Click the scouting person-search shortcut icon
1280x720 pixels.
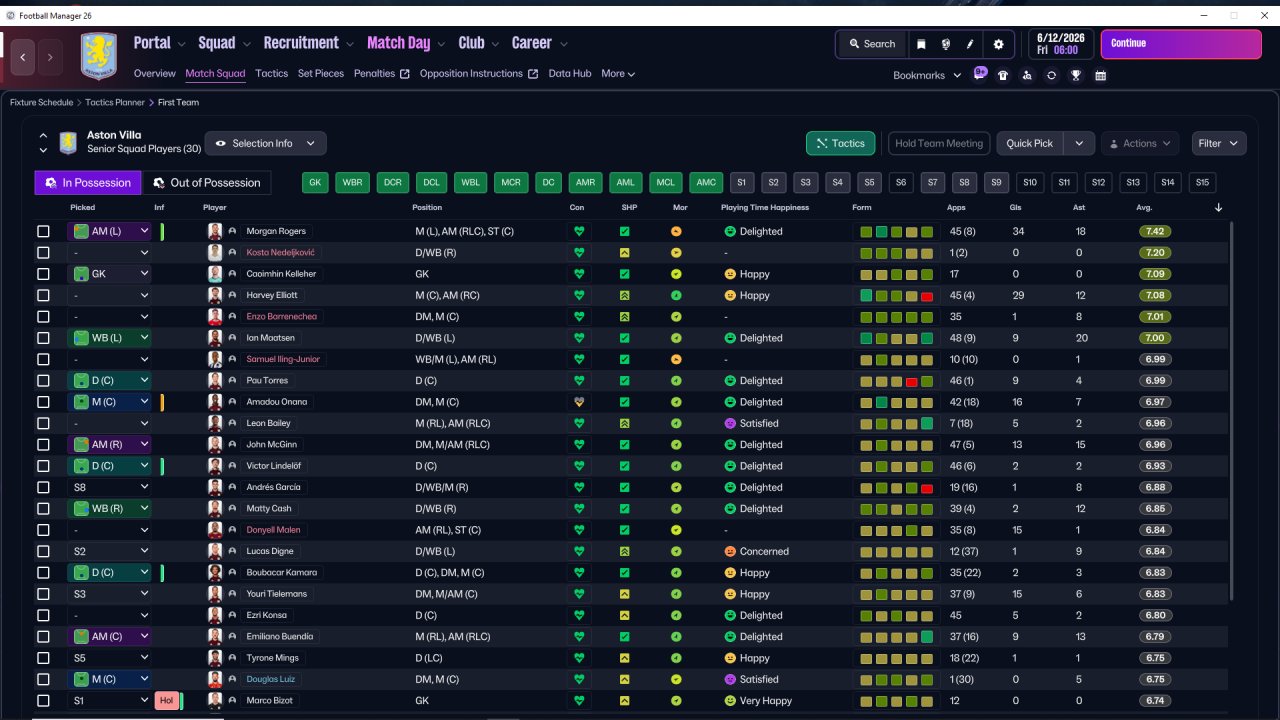[x=1027, y=75]
